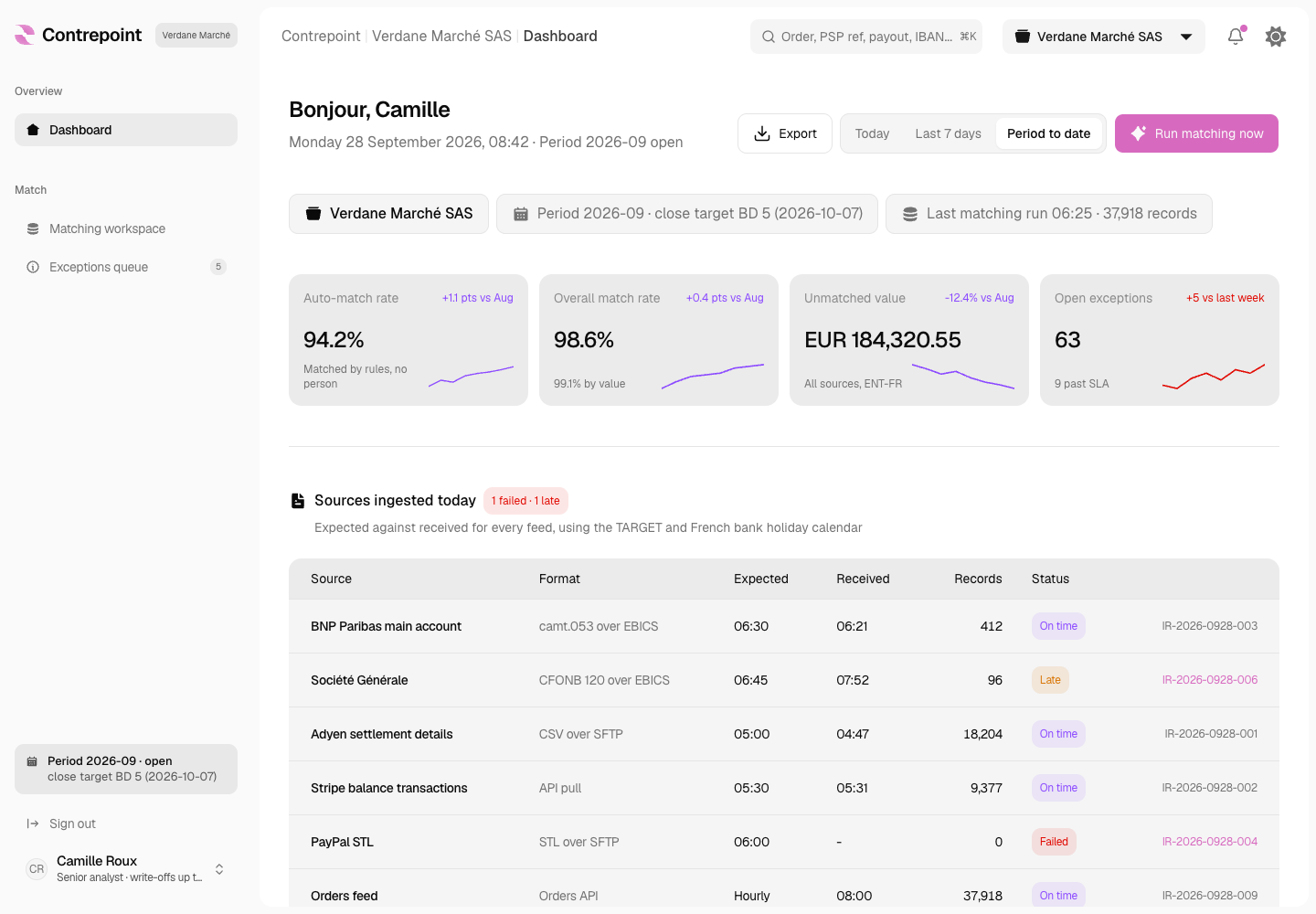This screenshot has height=914, width=1316.
Task: Open Matching workspace in the sidebar
Action: tap(126, 228)
